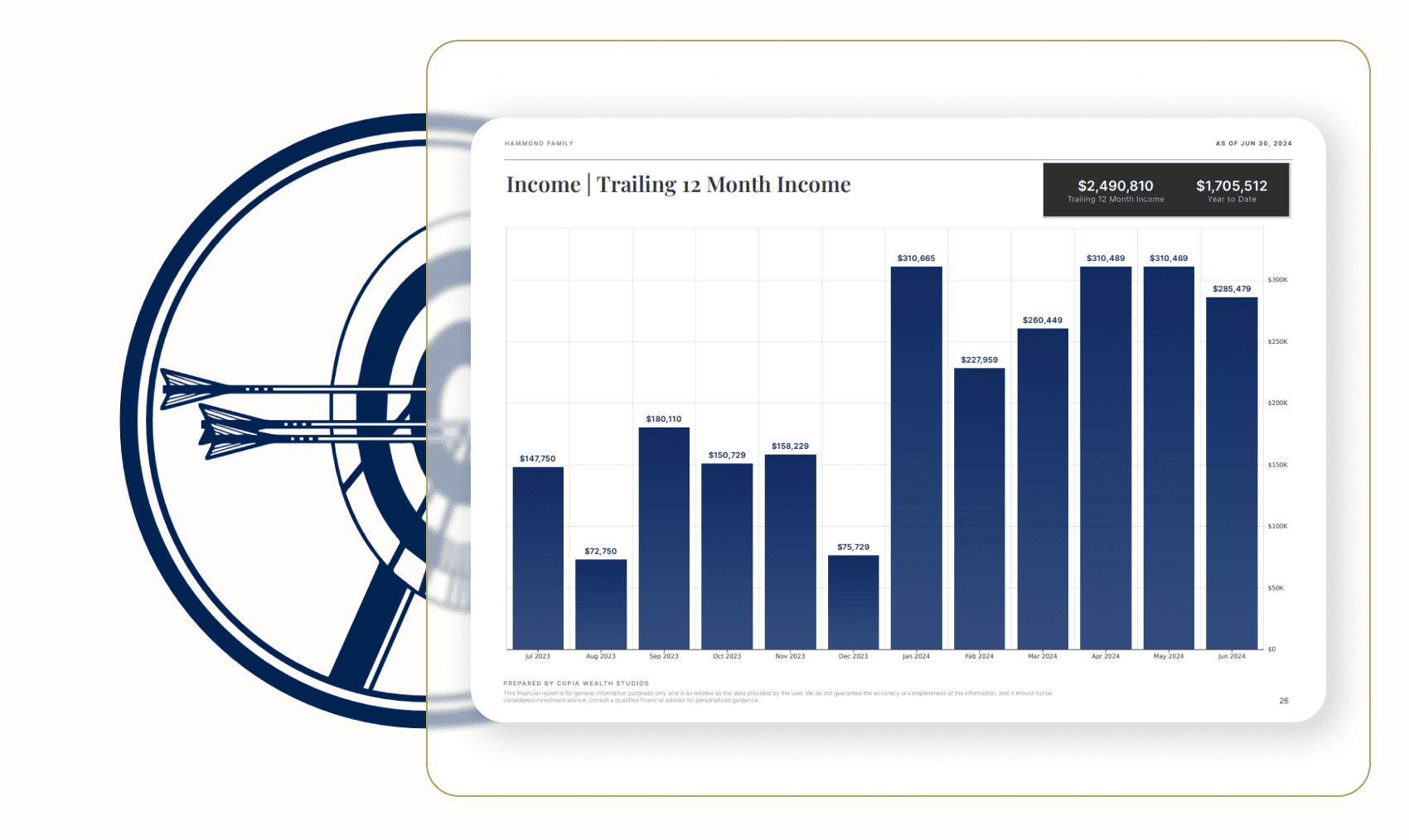Click the 'Dec 2023' axis label
The width and height of the screenshot is (1409, 840).
tap(853, 656)
